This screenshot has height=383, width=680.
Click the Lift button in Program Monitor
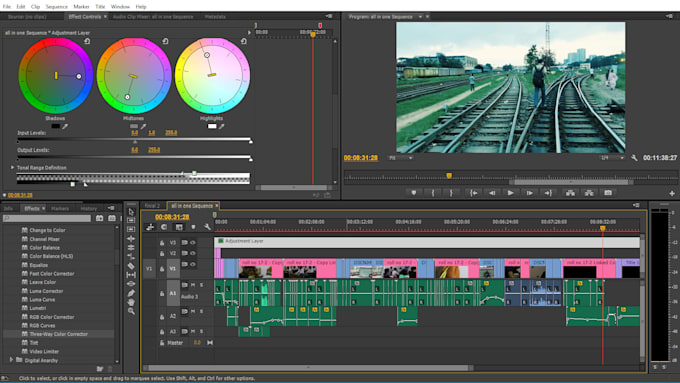(570, 193)
